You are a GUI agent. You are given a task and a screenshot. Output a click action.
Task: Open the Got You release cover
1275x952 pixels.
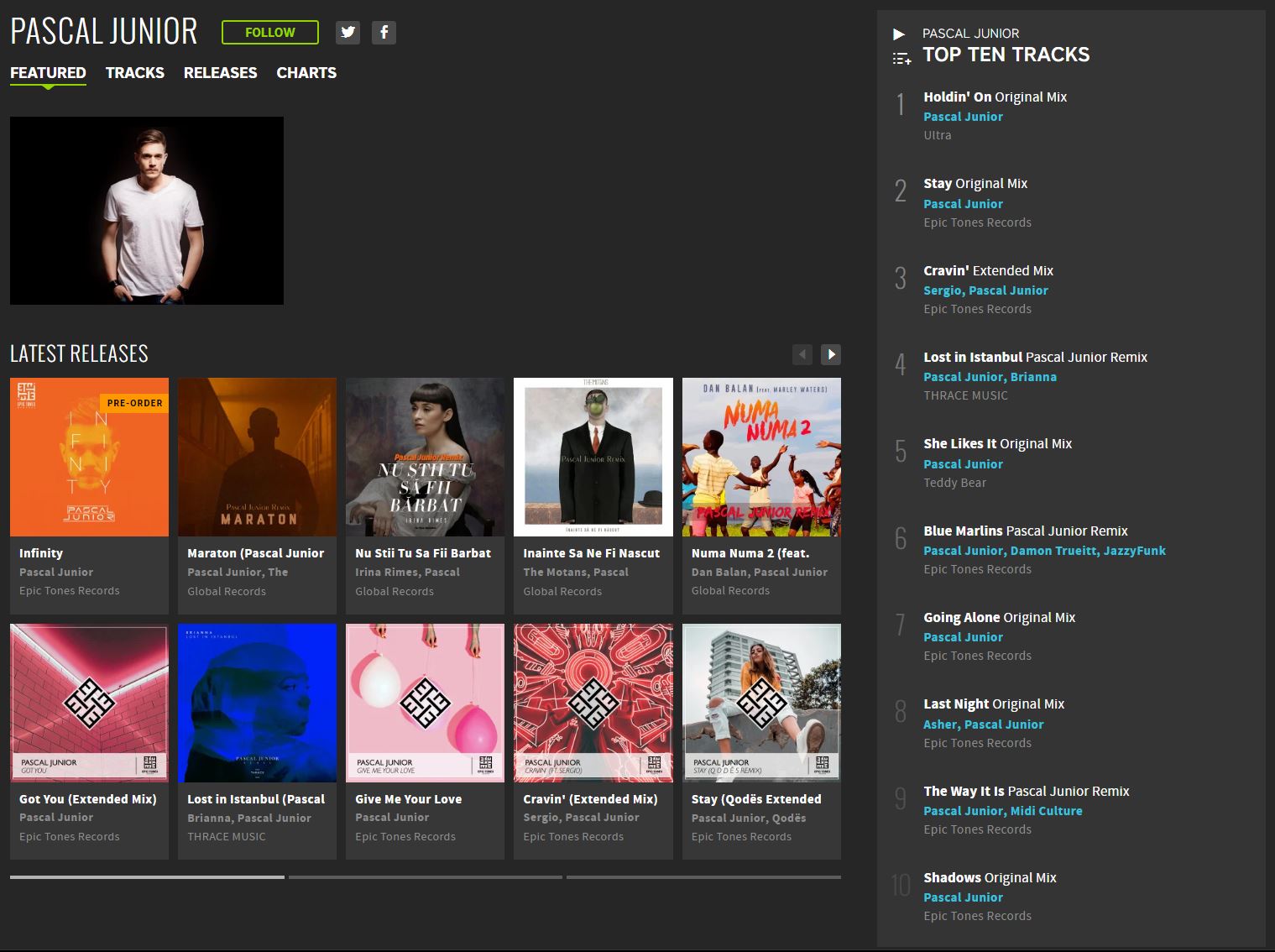click(89, 703)
